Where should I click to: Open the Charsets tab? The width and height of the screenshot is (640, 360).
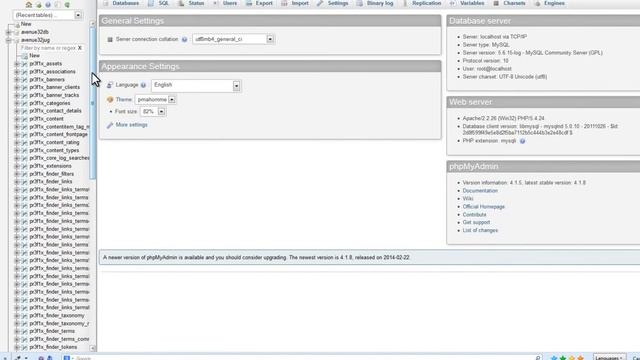click(x=510, y=3)
